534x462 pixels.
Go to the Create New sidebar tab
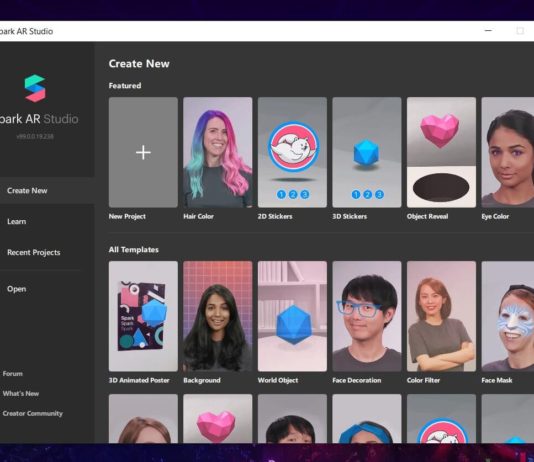click(47, 191)
